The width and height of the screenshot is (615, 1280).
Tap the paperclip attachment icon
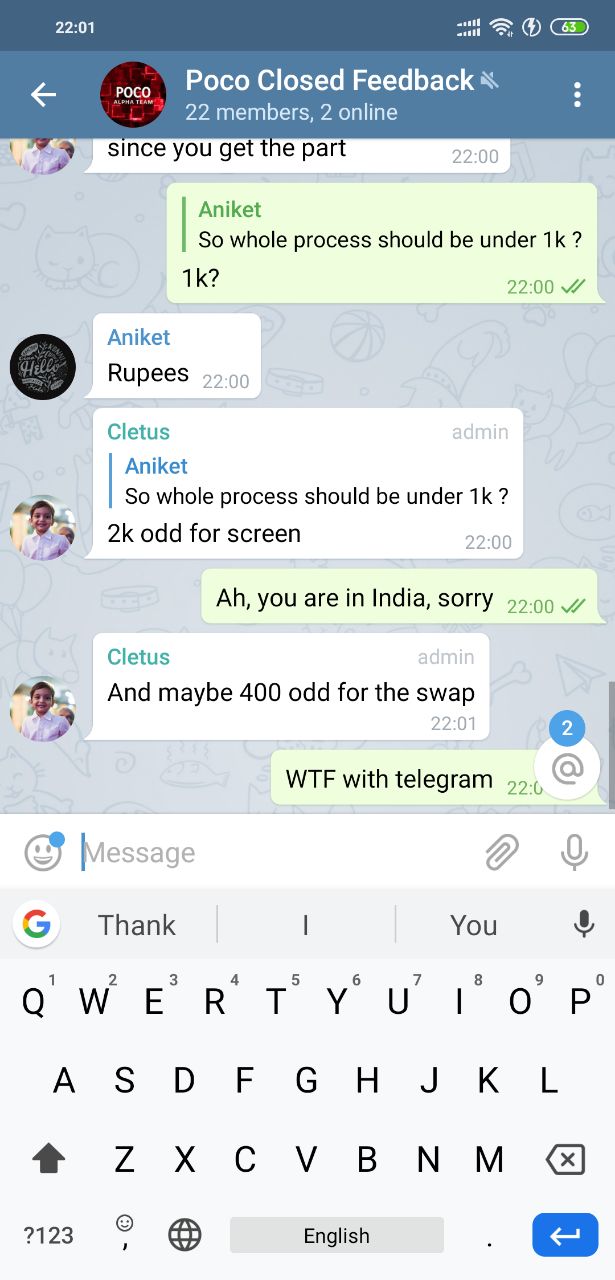(501, 853)
